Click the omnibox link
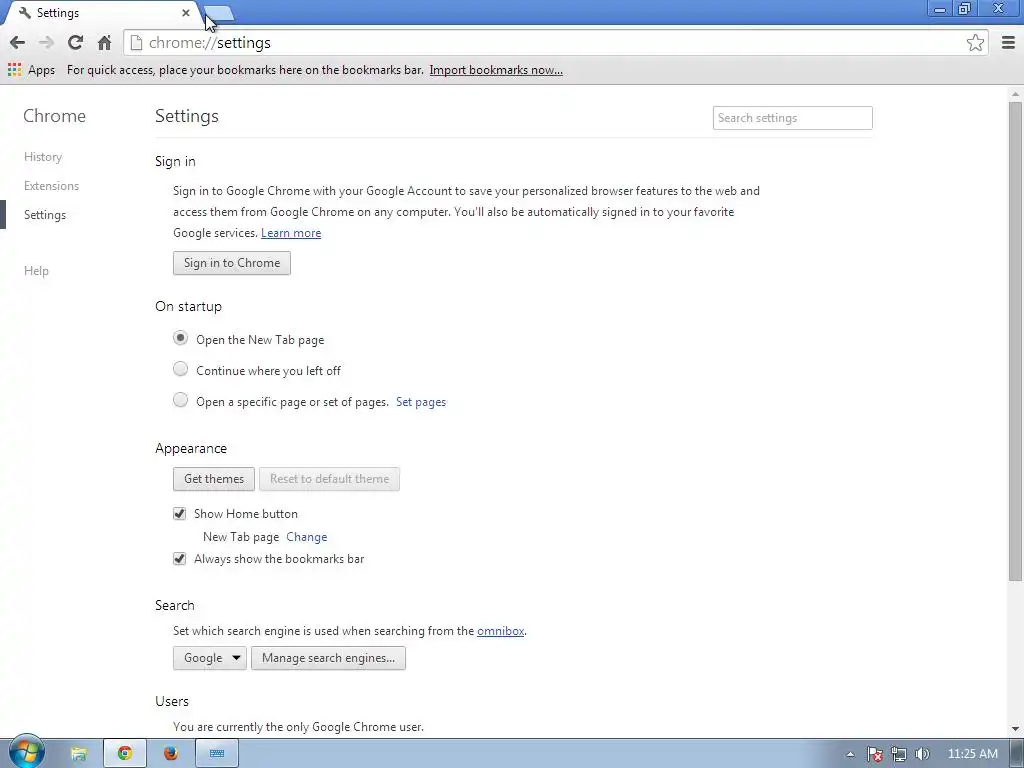This screenshot has width=1024, height=768. point(501,631)
